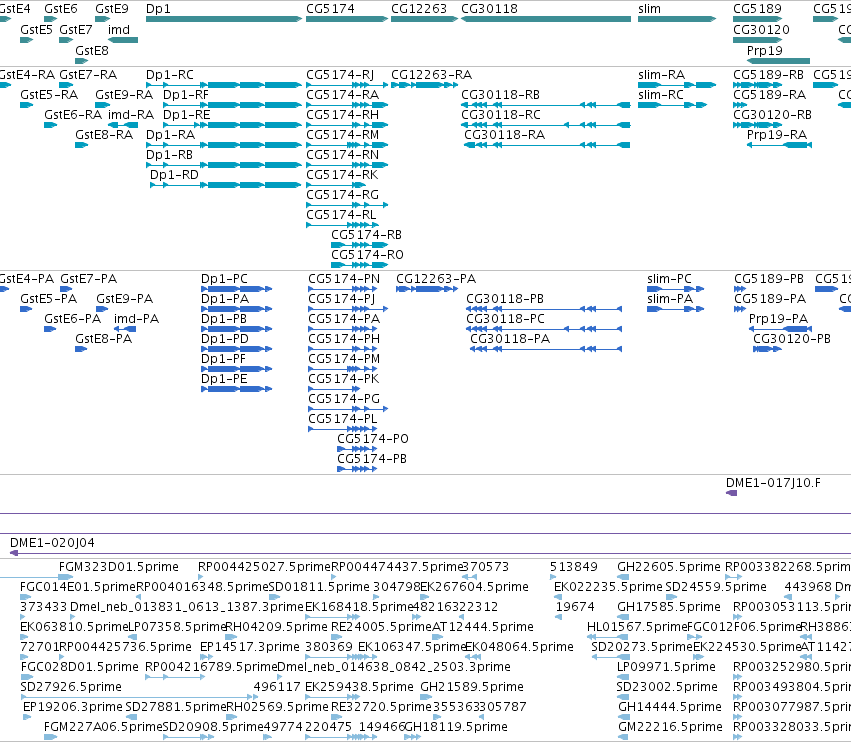Select transcript CG5174-RO

[x=367, y=254]
